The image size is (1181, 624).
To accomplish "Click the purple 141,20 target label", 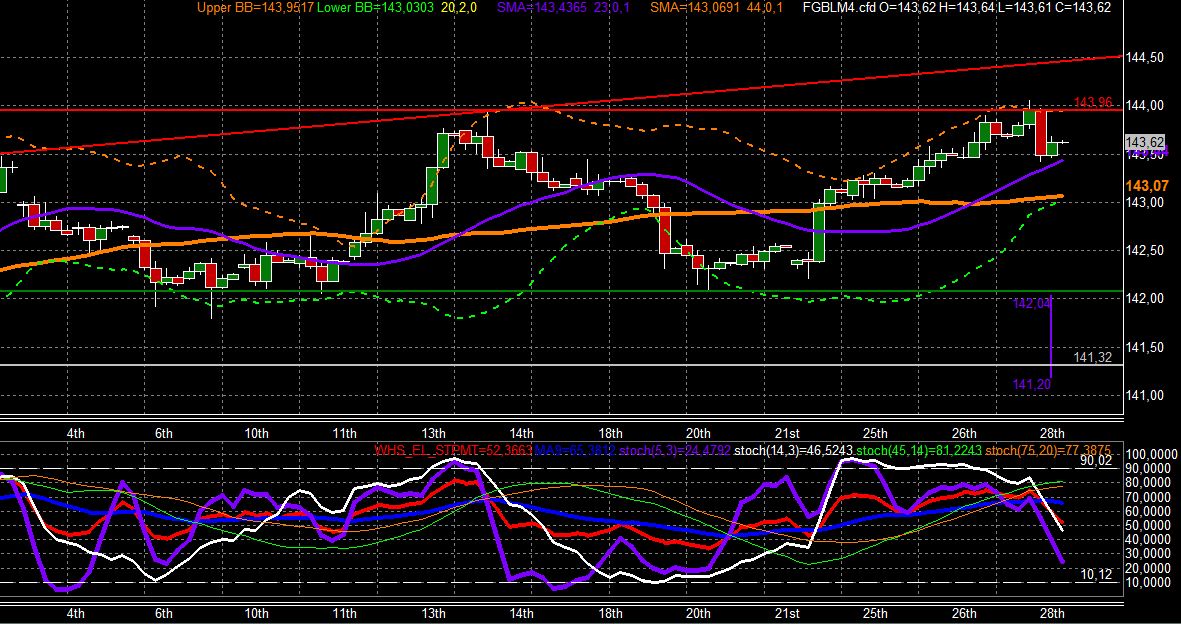I will pyautogui.click(x=1031, y=385).
